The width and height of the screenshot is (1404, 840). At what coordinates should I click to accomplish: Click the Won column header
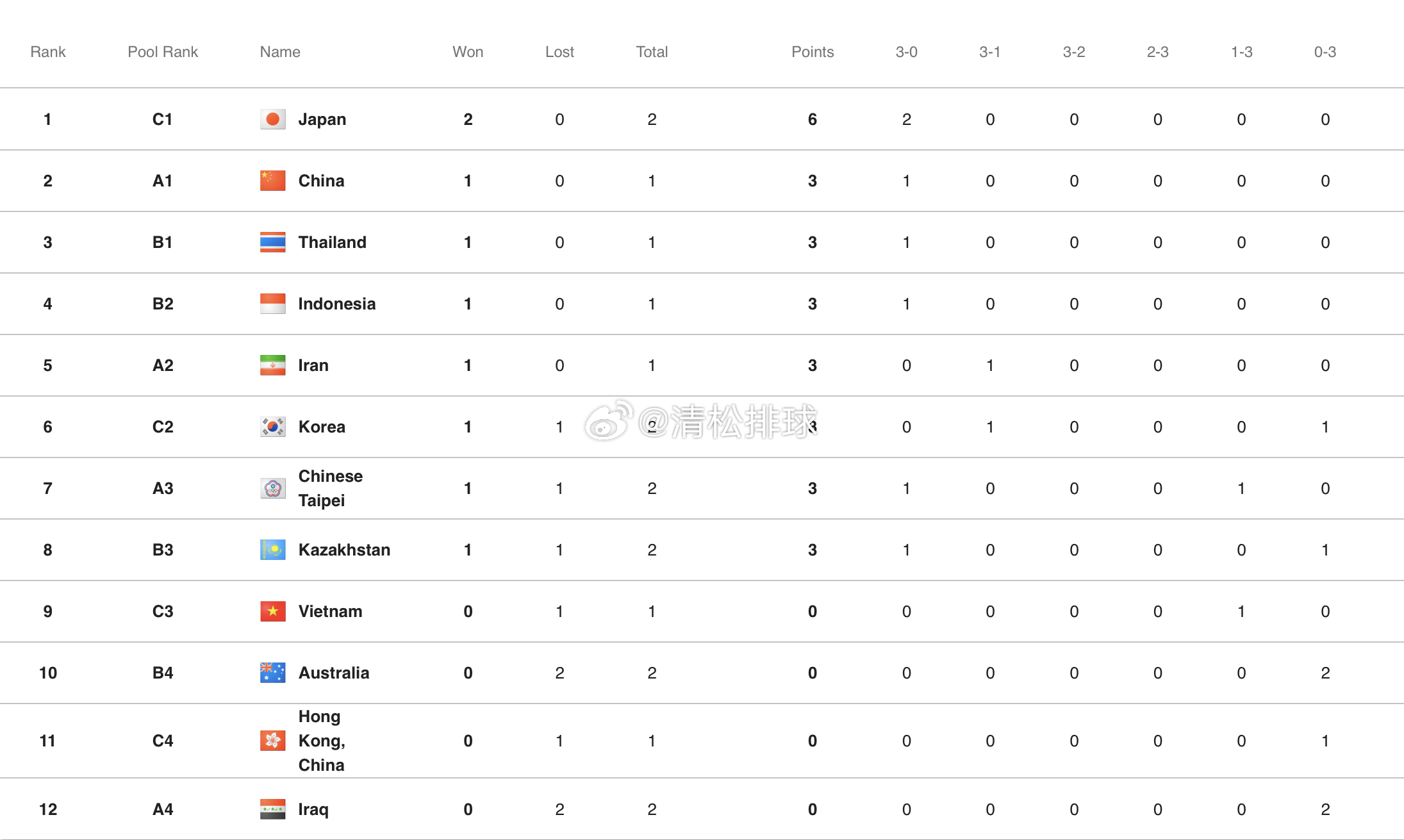(x=468, y=52)
